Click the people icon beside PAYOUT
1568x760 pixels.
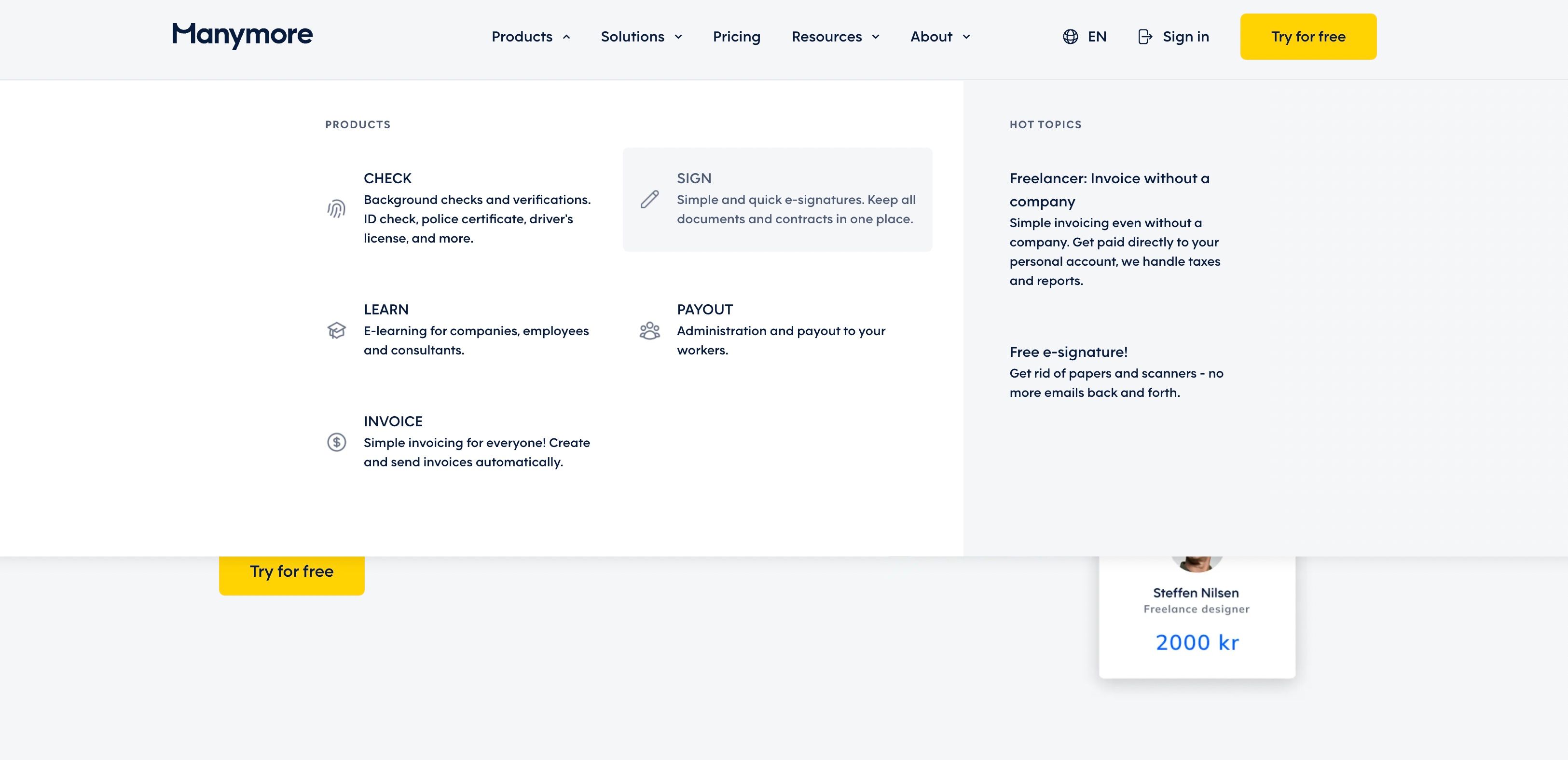click(649, 331)
